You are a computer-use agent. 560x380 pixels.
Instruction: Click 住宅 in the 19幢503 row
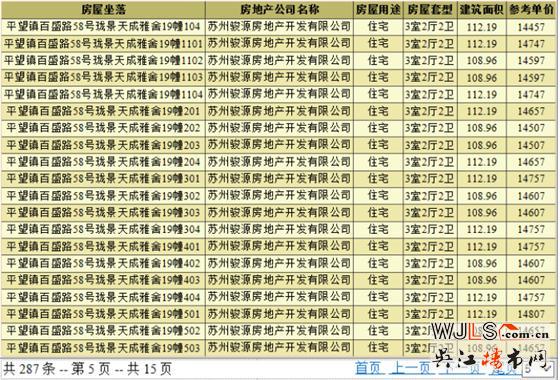[378, 348]
